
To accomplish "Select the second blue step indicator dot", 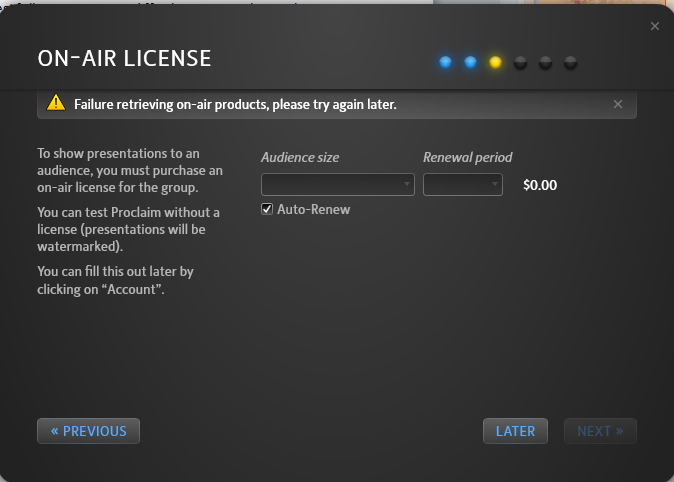I will [x=470, y=62].
